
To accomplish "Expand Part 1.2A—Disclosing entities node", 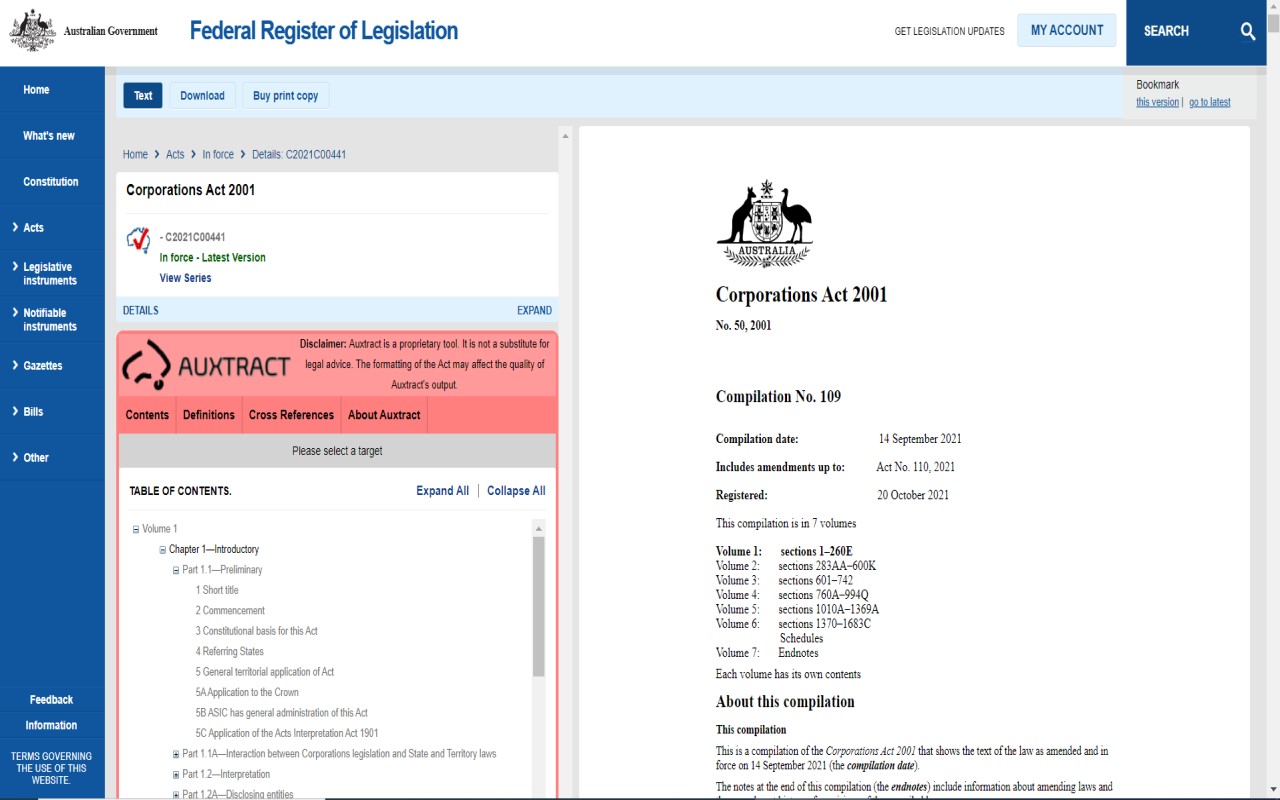I will click(176, 795).
